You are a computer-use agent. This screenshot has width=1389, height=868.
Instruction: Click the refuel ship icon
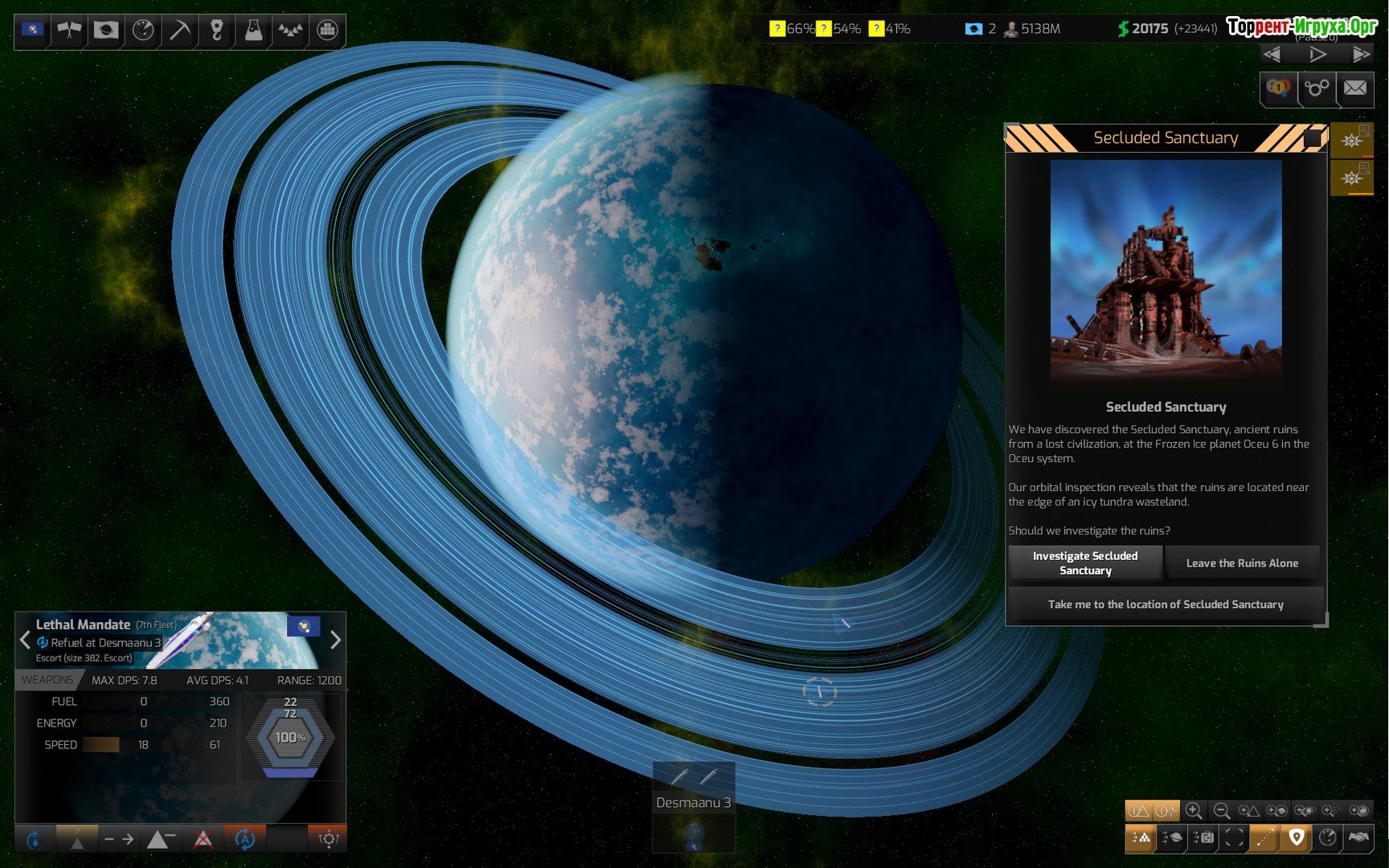(34, 840)
